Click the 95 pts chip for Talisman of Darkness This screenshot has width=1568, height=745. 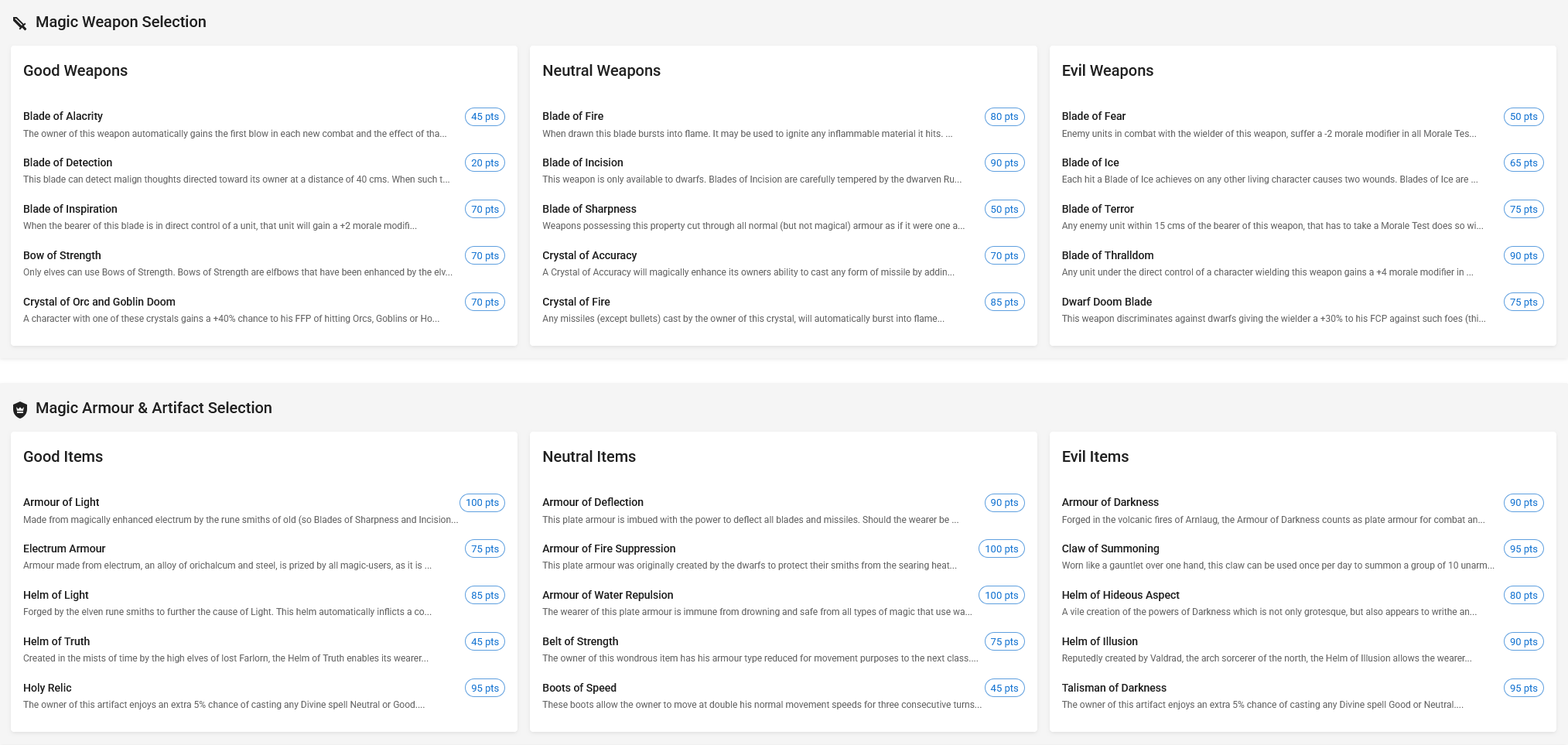click(1522, 689)
